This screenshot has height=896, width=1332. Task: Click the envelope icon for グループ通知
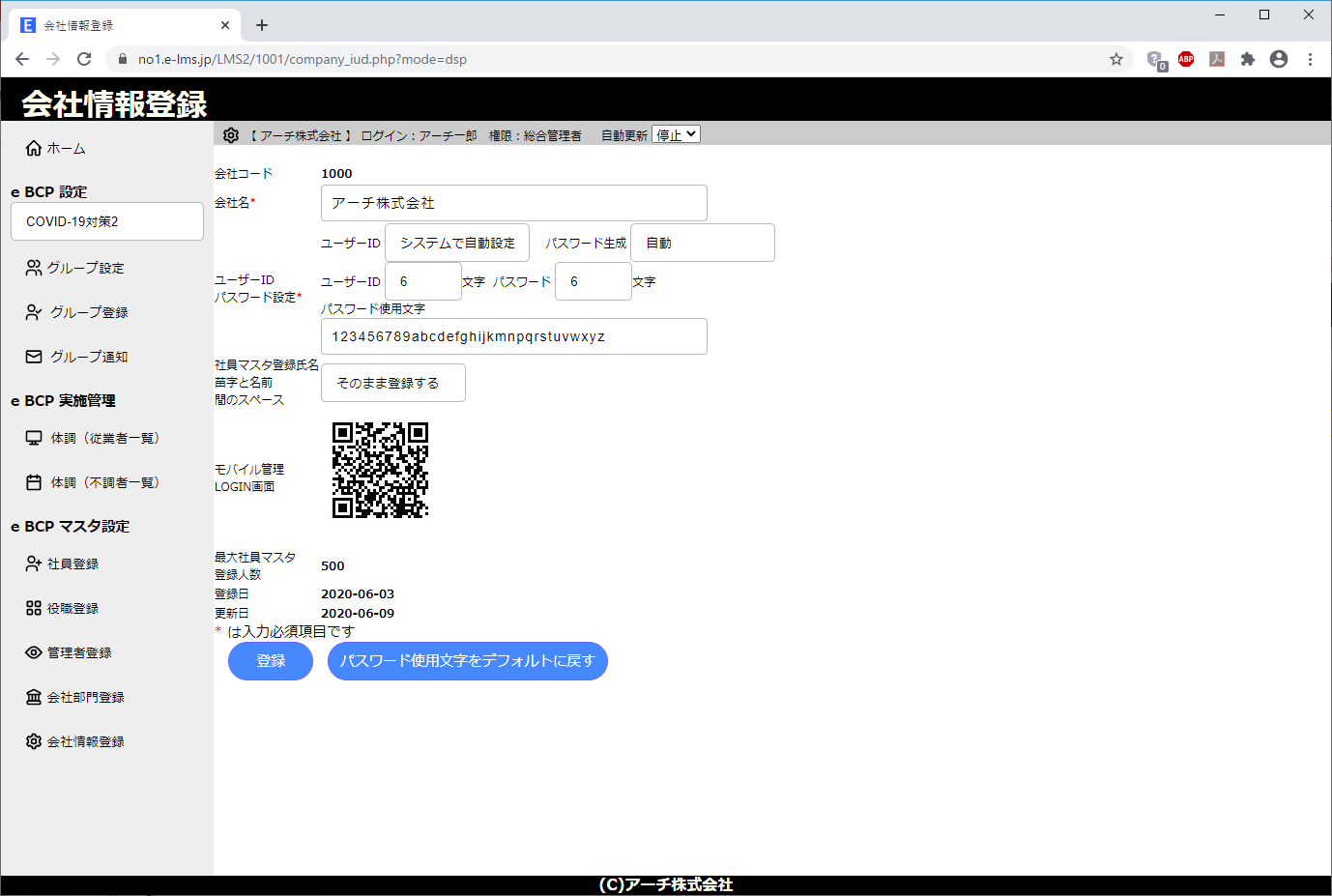34,357
